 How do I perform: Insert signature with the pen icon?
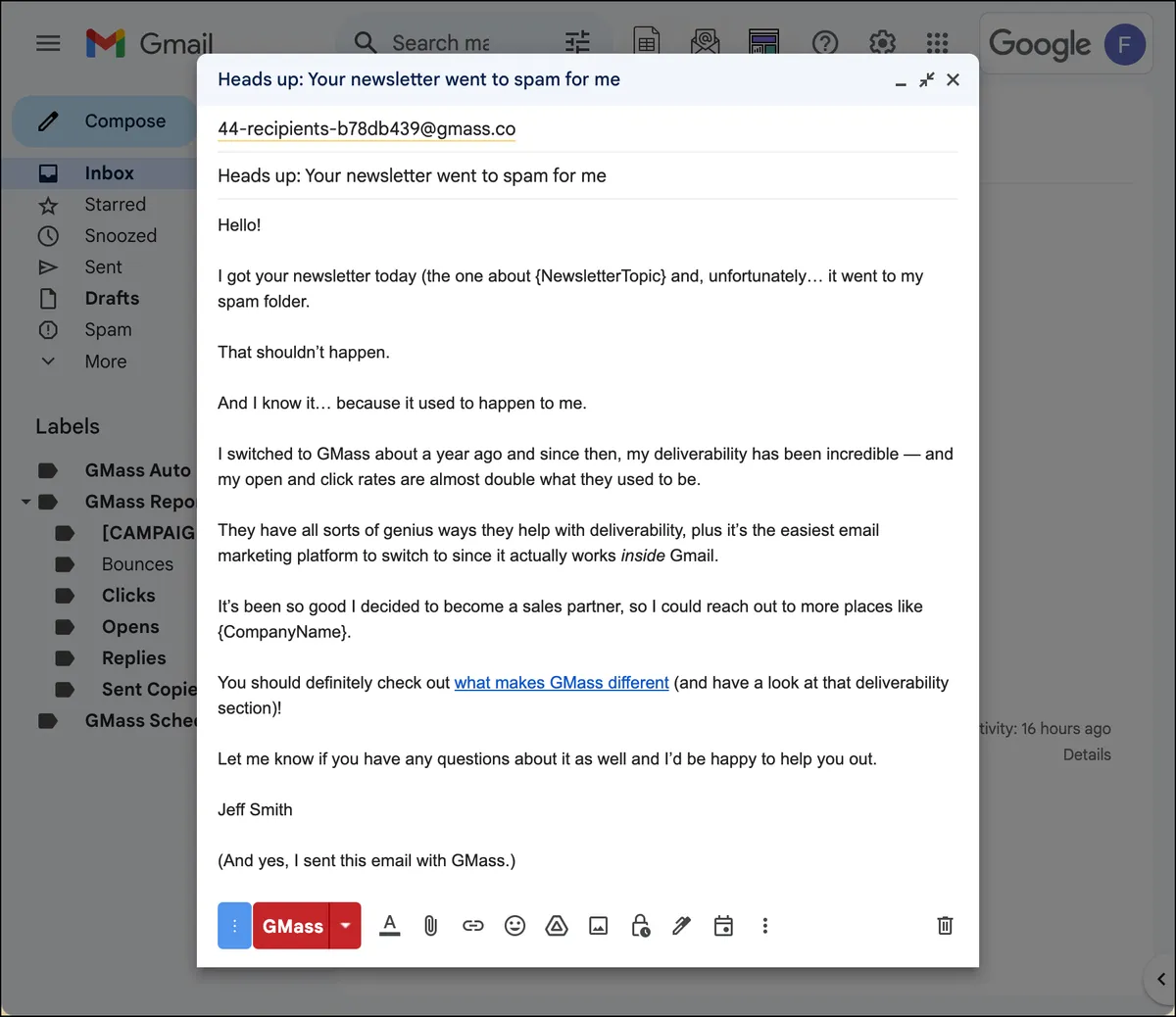click(x=682, y=926)
